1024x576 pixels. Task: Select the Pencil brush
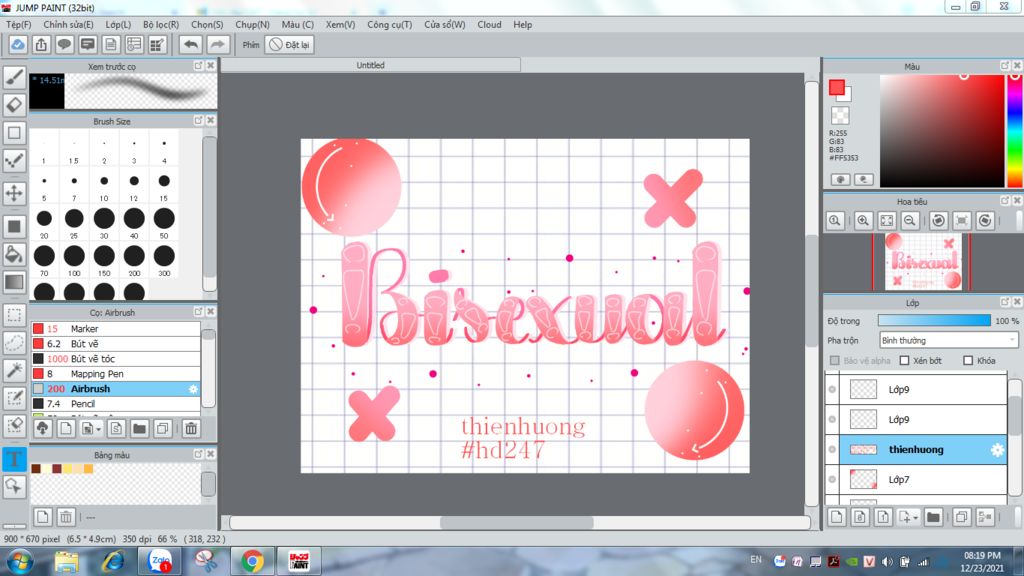pos(116,404)
